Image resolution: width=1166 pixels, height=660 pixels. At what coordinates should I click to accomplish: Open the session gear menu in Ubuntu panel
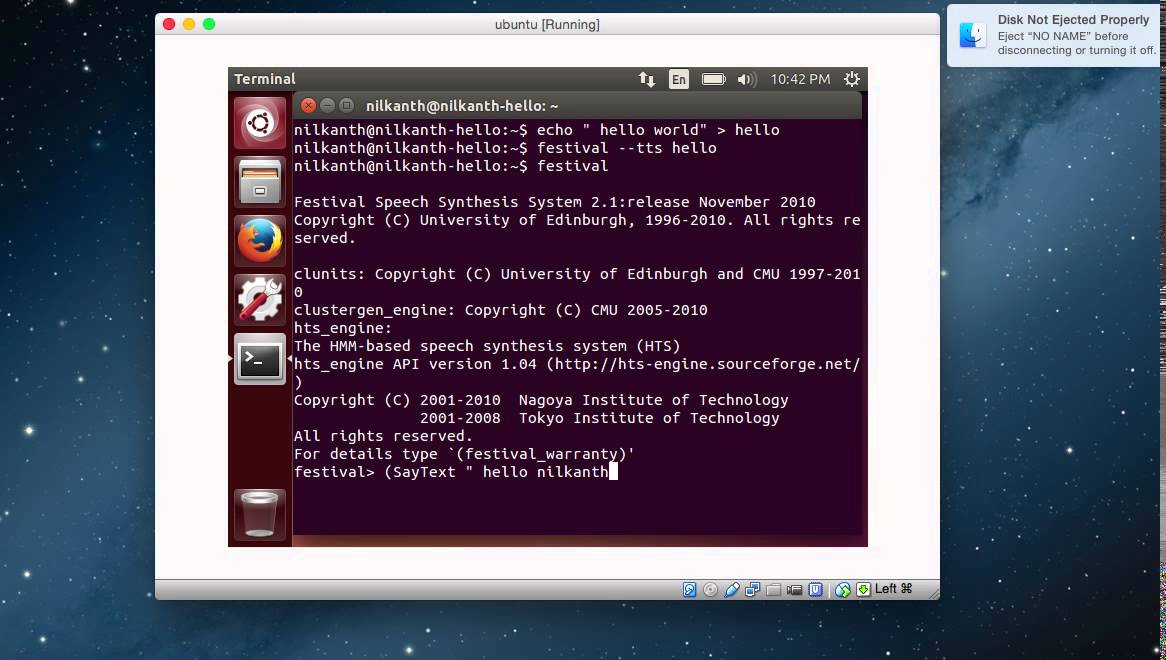click(x=851, y=79)
